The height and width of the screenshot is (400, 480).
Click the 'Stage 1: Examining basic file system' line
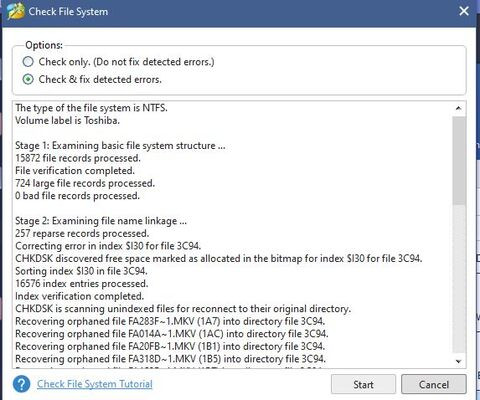[120, 146]
